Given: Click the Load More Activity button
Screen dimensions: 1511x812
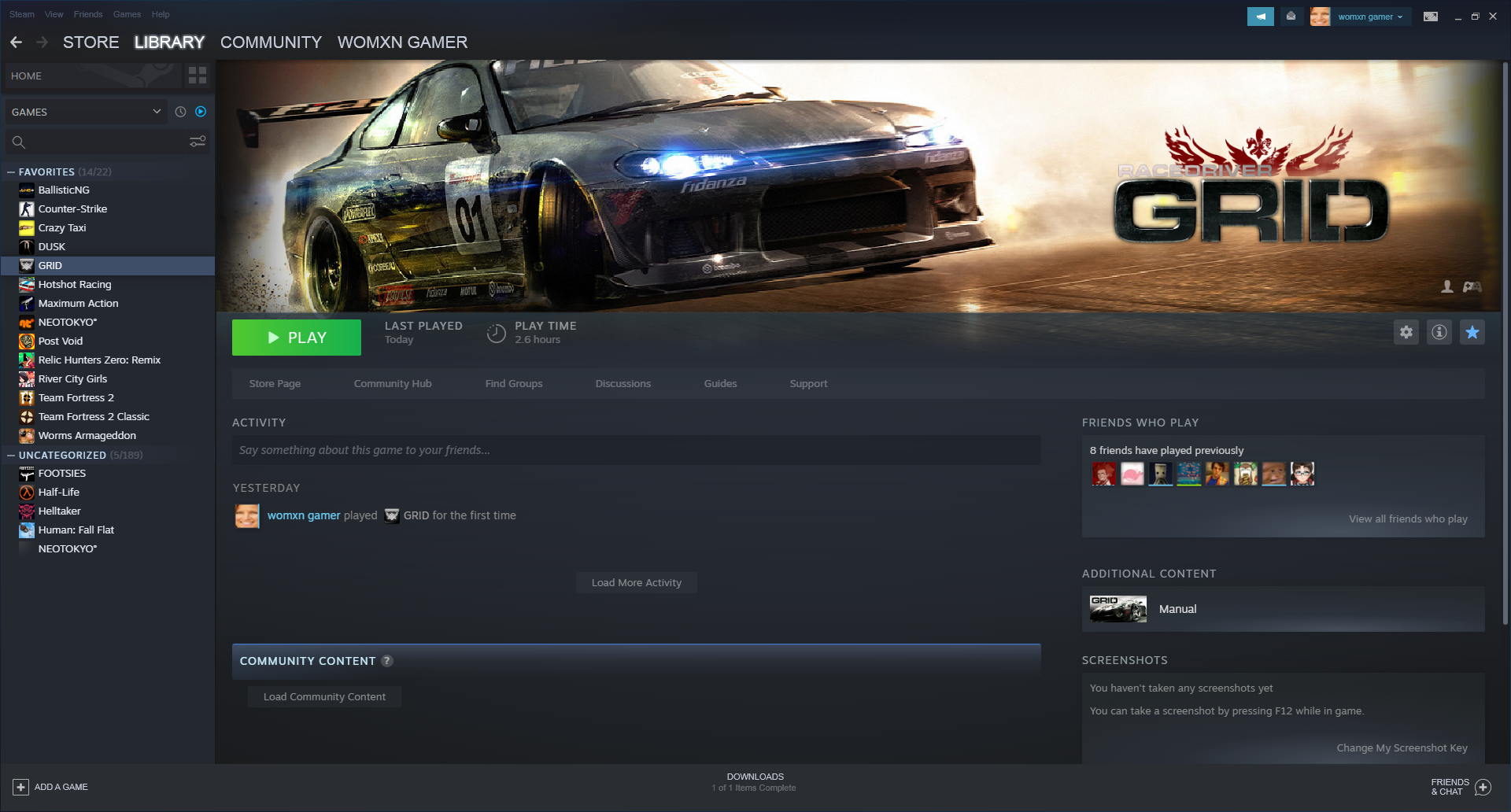Looking at the screenshot, I should tap(636, 582).
